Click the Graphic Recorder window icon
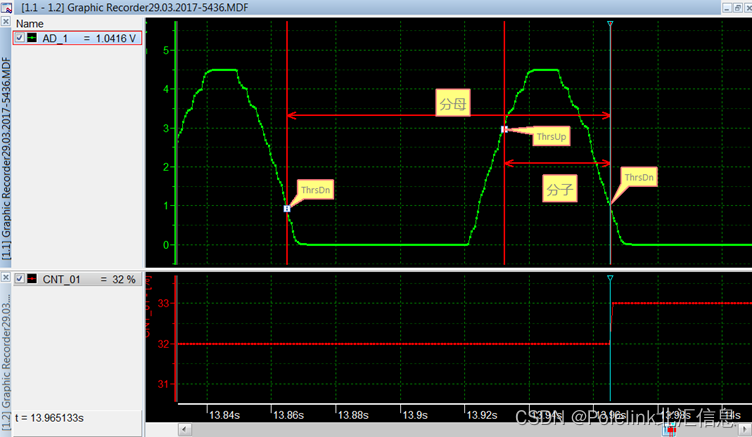 pyautogui.click(x=6, y=7)
